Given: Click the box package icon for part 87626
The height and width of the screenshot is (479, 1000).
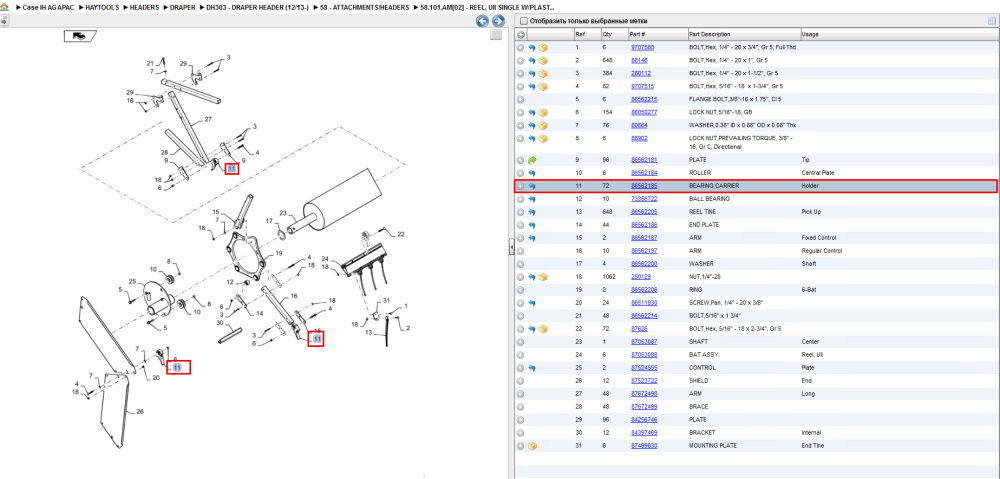Looking at the screenshot, I should coord(543,329).
